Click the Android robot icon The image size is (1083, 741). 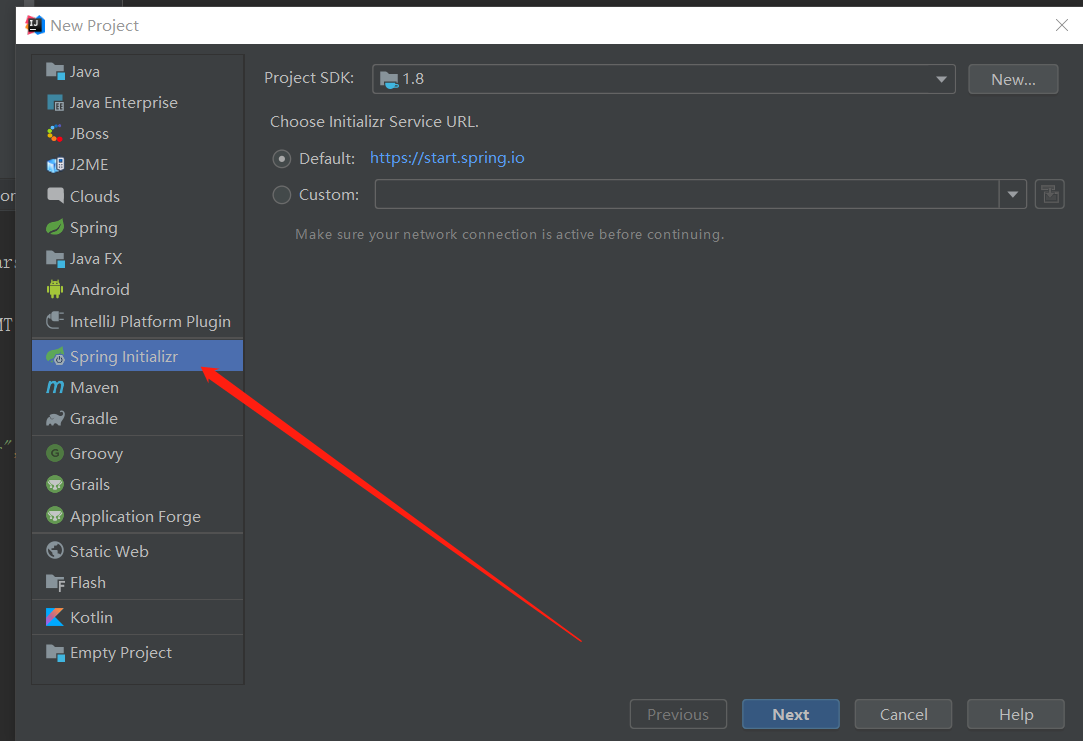(x=55, y=289)
